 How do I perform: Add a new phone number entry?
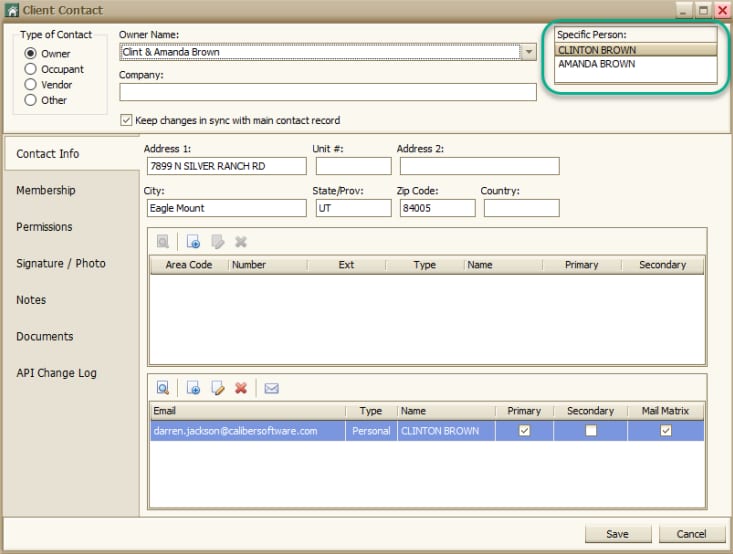(x=193, y=242)
